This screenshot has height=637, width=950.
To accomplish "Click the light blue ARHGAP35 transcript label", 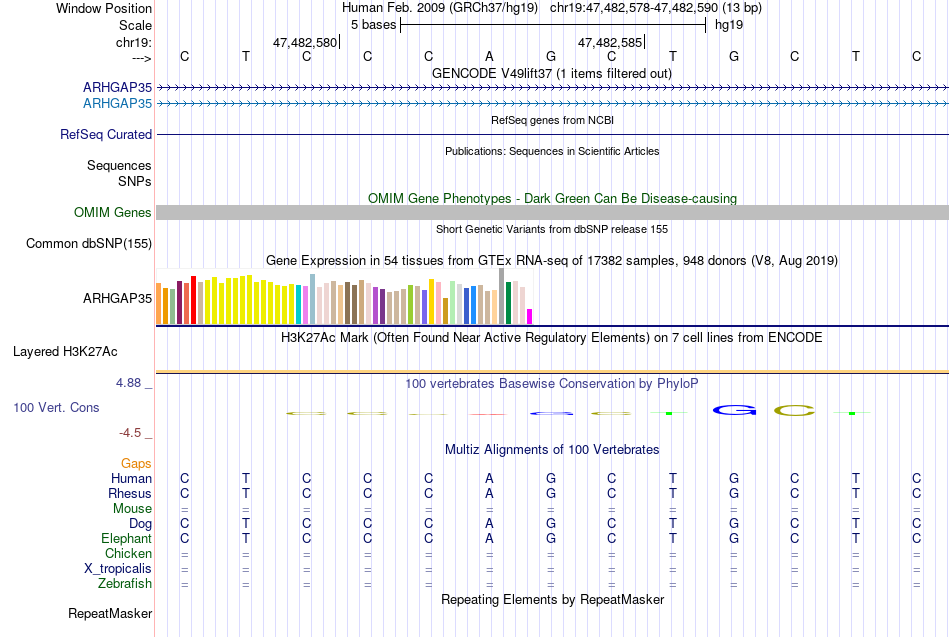I will (118, 104).
